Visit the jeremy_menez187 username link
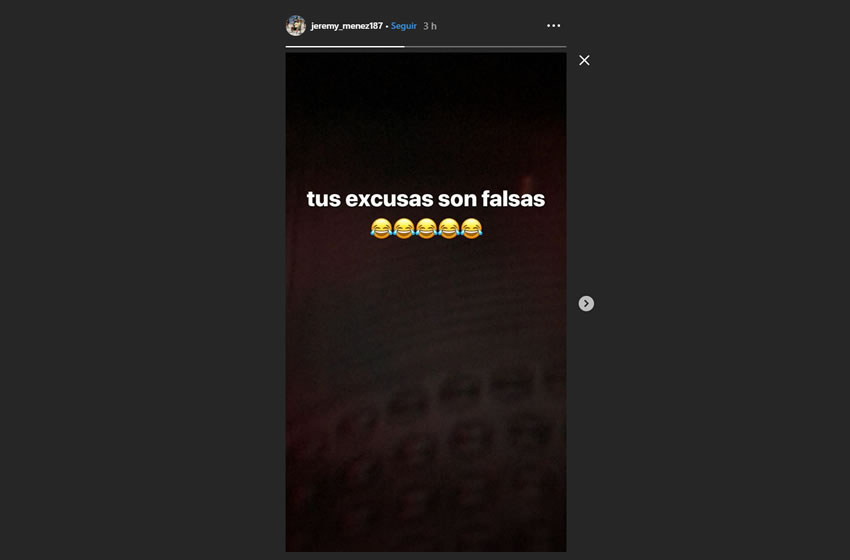Image resolution: width=850 pixels, height=560 pixels. [x=346, y=26]
